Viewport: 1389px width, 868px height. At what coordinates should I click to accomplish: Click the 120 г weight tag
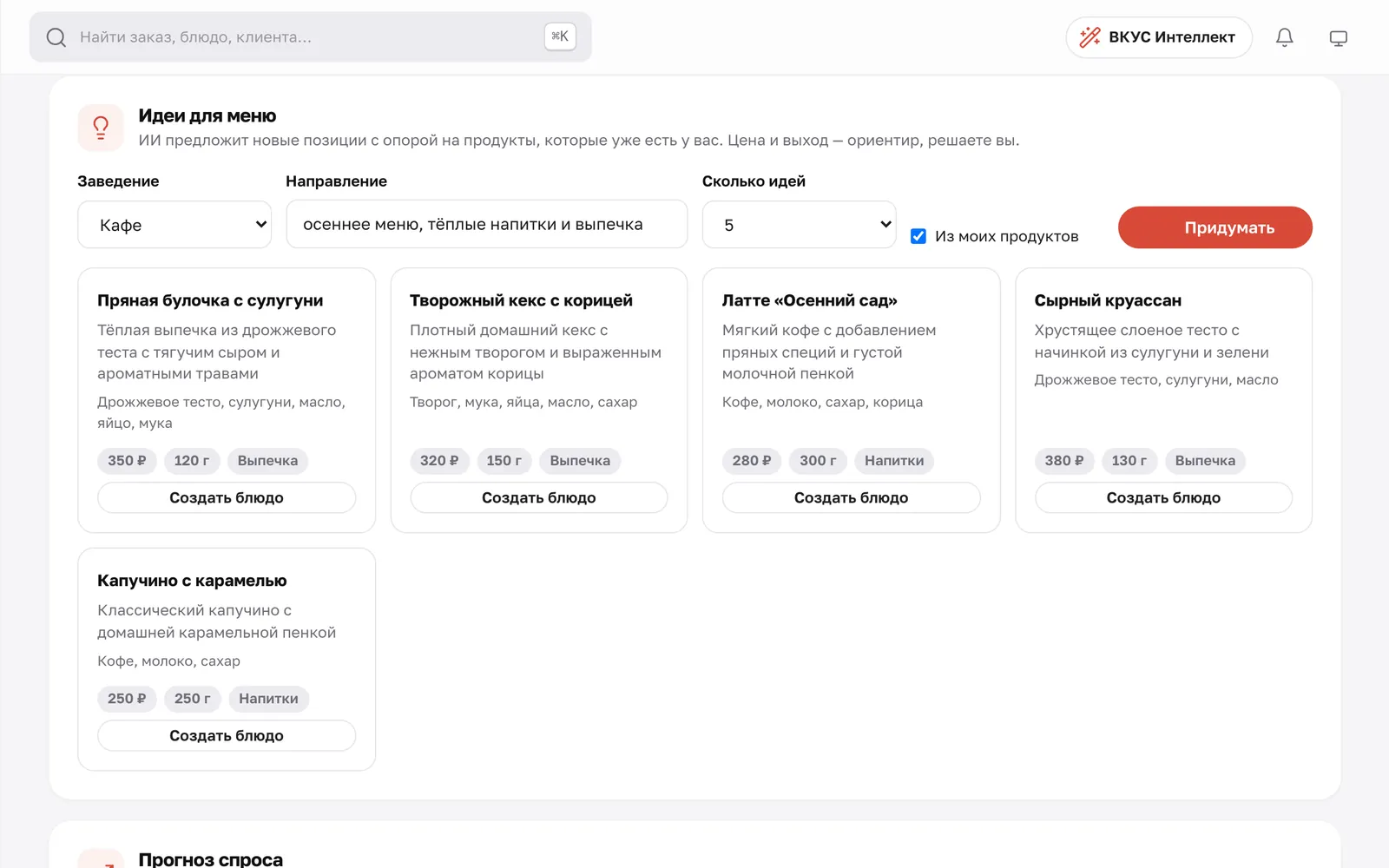tap(192, 461)
